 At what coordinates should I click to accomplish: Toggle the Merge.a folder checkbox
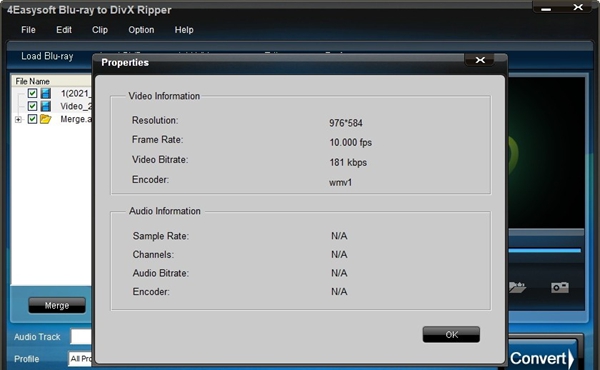pos(32,119)
